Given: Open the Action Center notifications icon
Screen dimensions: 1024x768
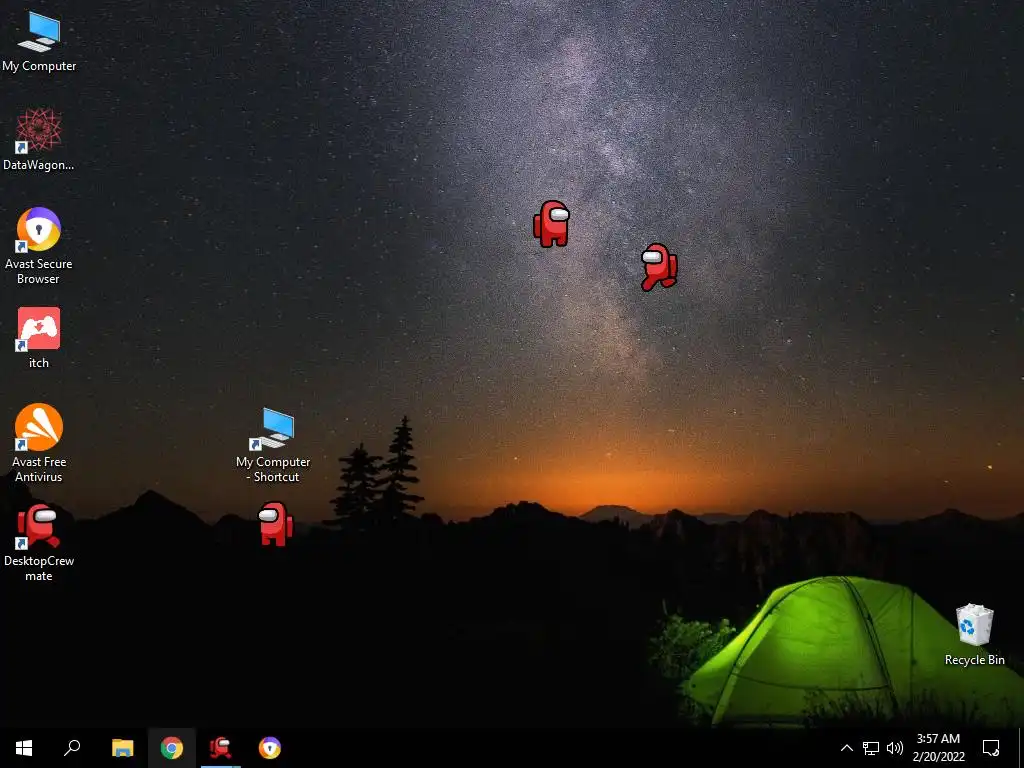Looking at the screenshot, I should tap(991, 748).
